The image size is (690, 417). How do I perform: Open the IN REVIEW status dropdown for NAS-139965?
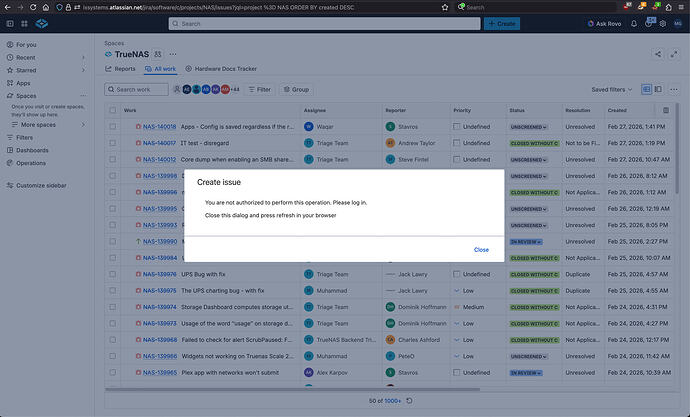(x=525, y=373)
